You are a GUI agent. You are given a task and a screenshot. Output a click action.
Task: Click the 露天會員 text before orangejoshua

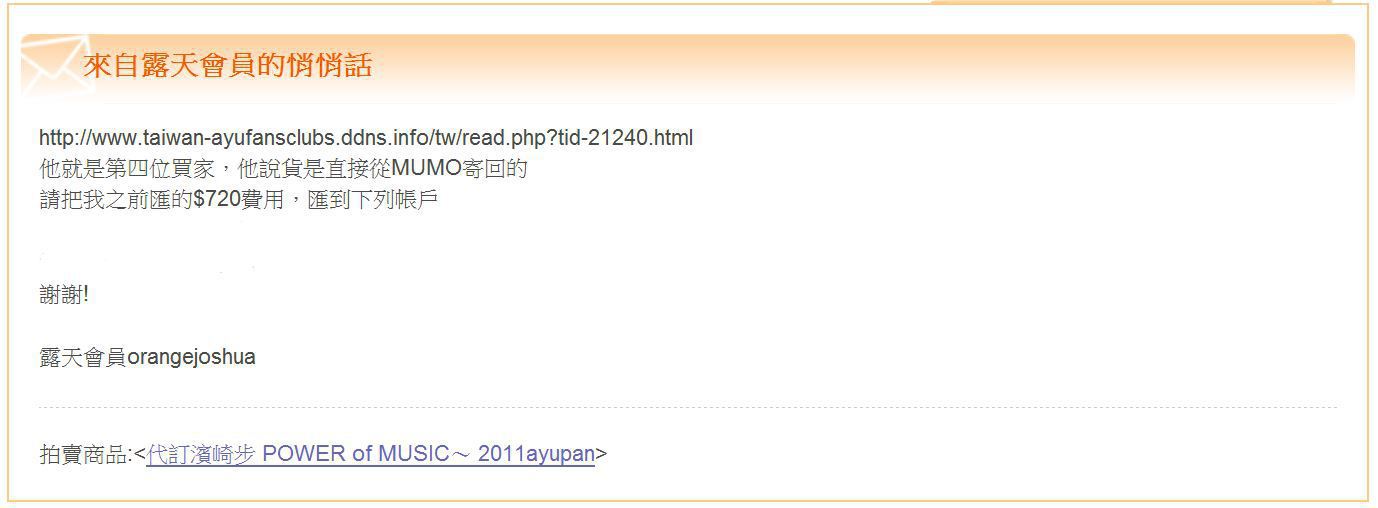coord(83,357)
